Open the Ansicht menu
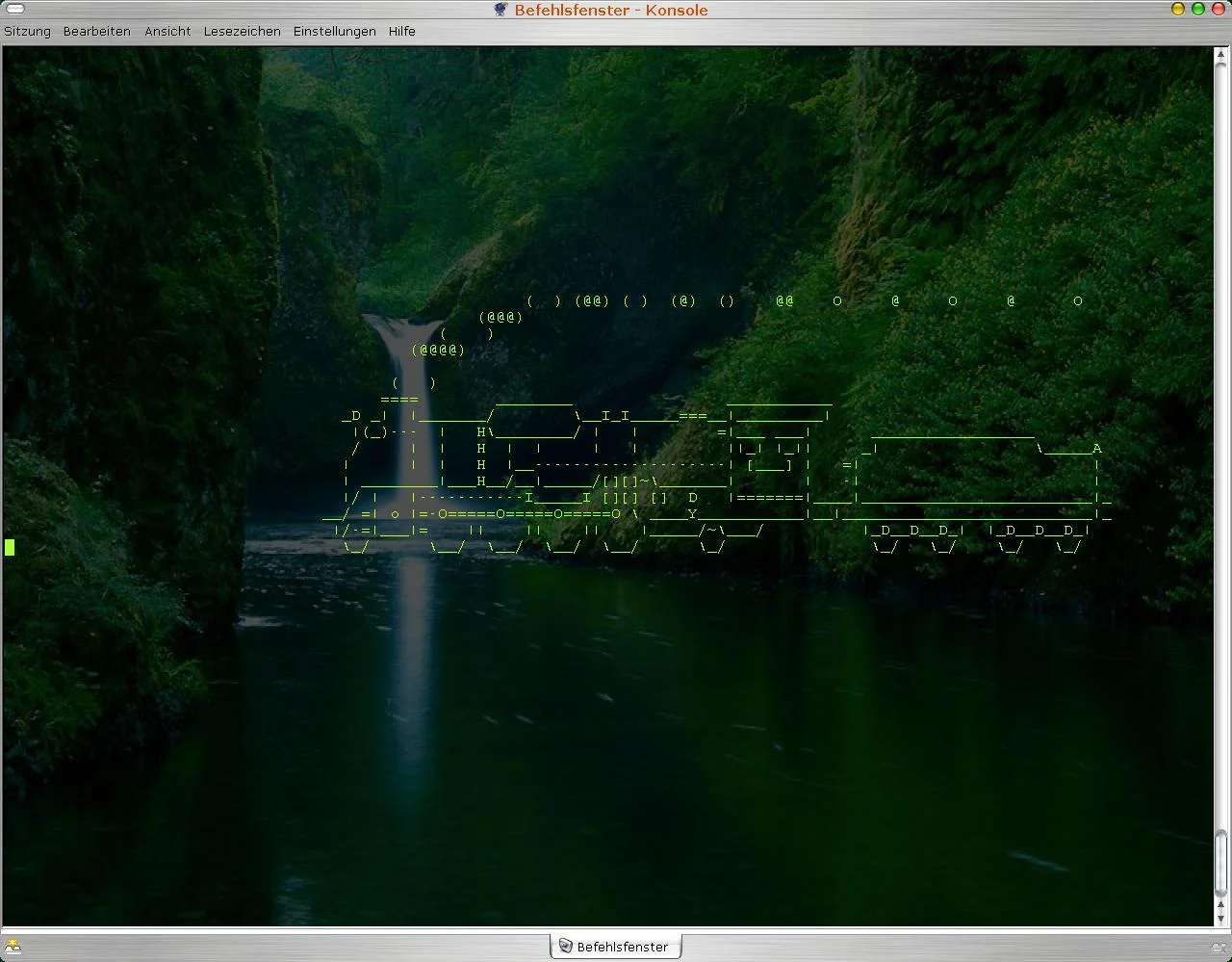1232x962 pixels. point(167,31)
